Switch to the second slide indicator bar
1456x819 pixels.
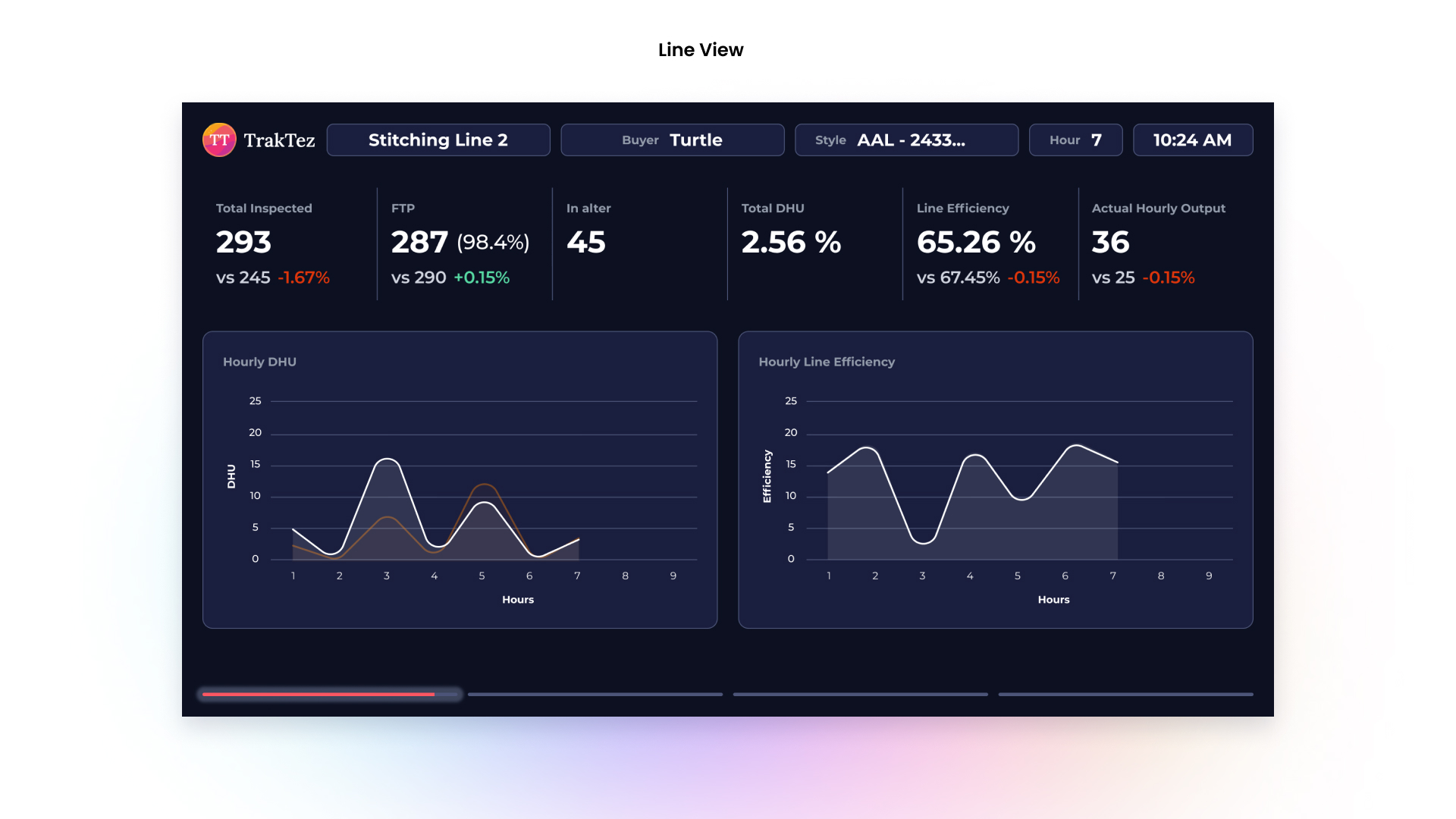[x=595, y=694]
